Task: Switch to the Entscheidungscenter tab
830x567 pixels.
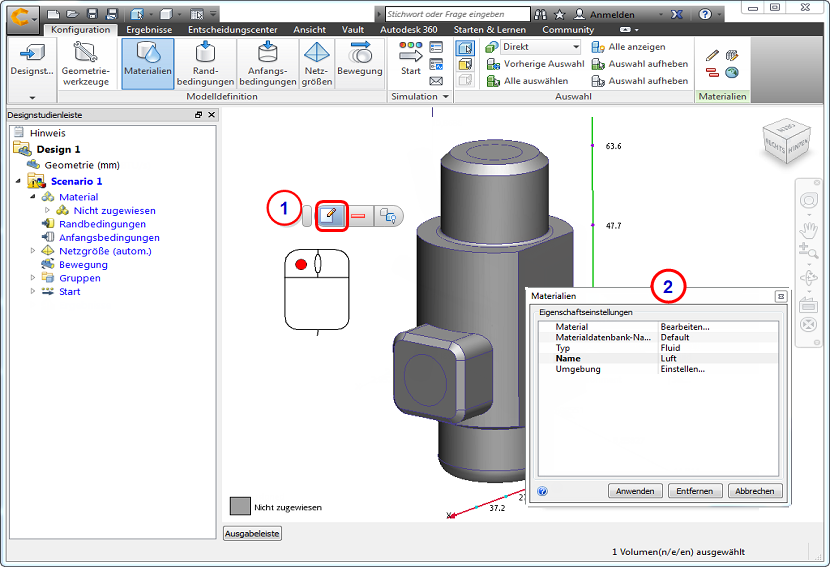Action: coord(232,30)
